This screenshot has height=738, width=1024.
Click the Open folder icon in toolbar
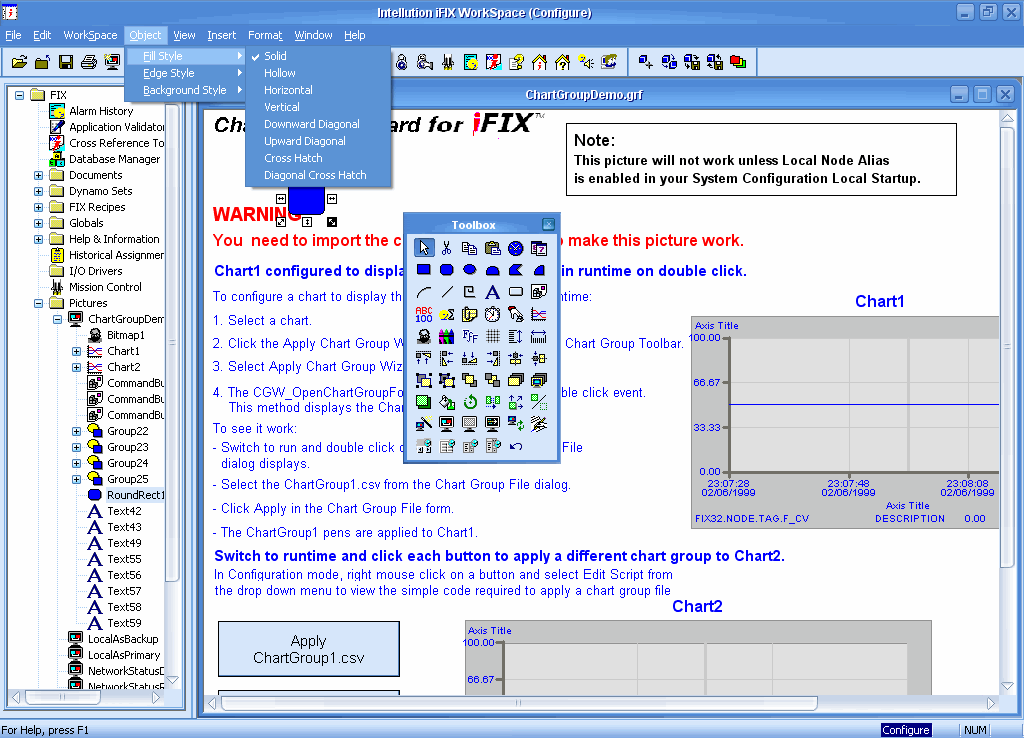[19, 62]
